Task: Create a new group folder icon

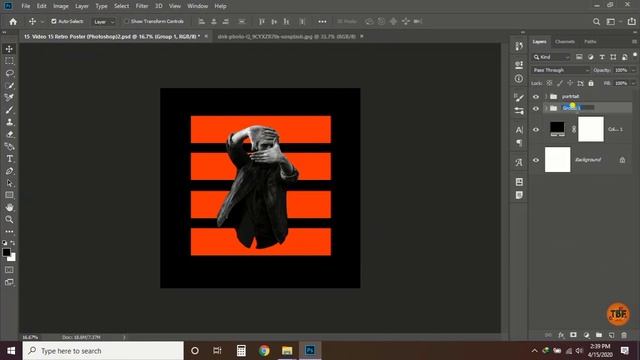Action: 599,335
